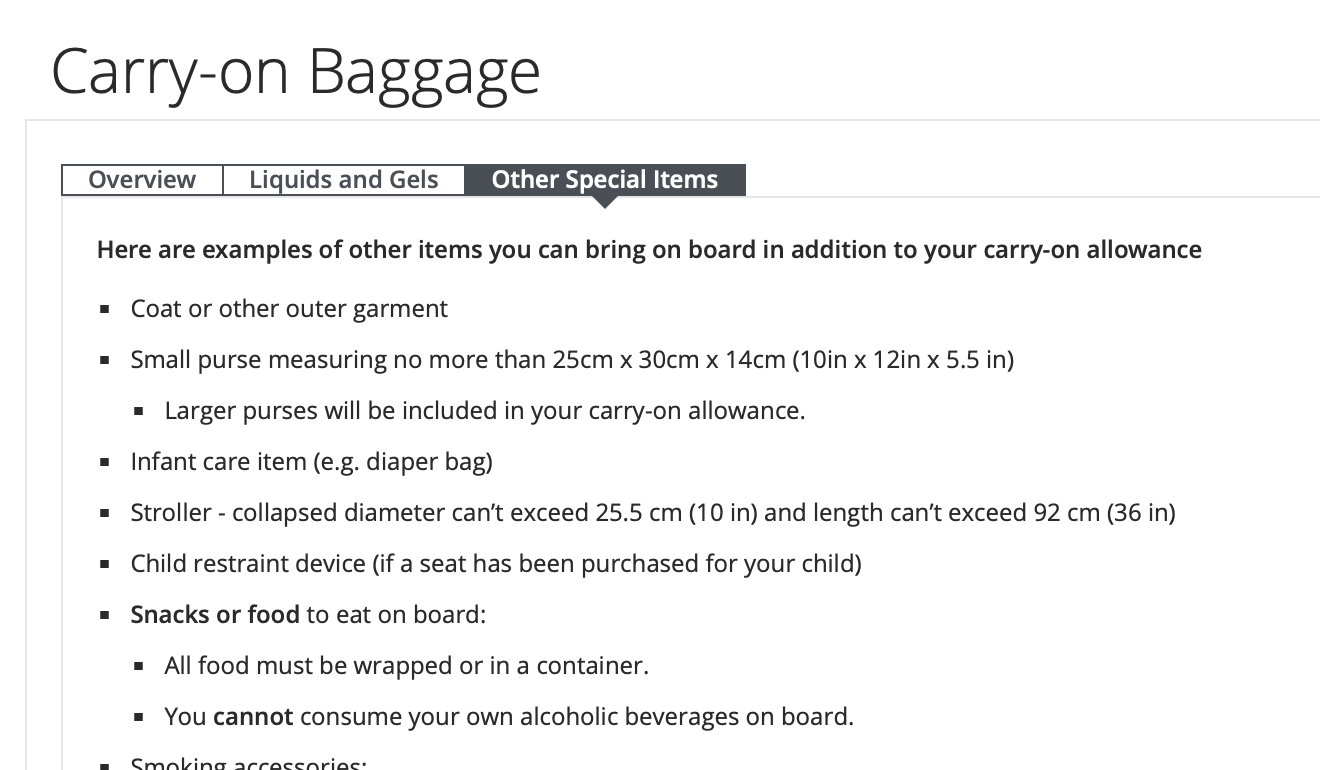Click the alcoholic beverages on board sentence

click(x=509, y=716)
